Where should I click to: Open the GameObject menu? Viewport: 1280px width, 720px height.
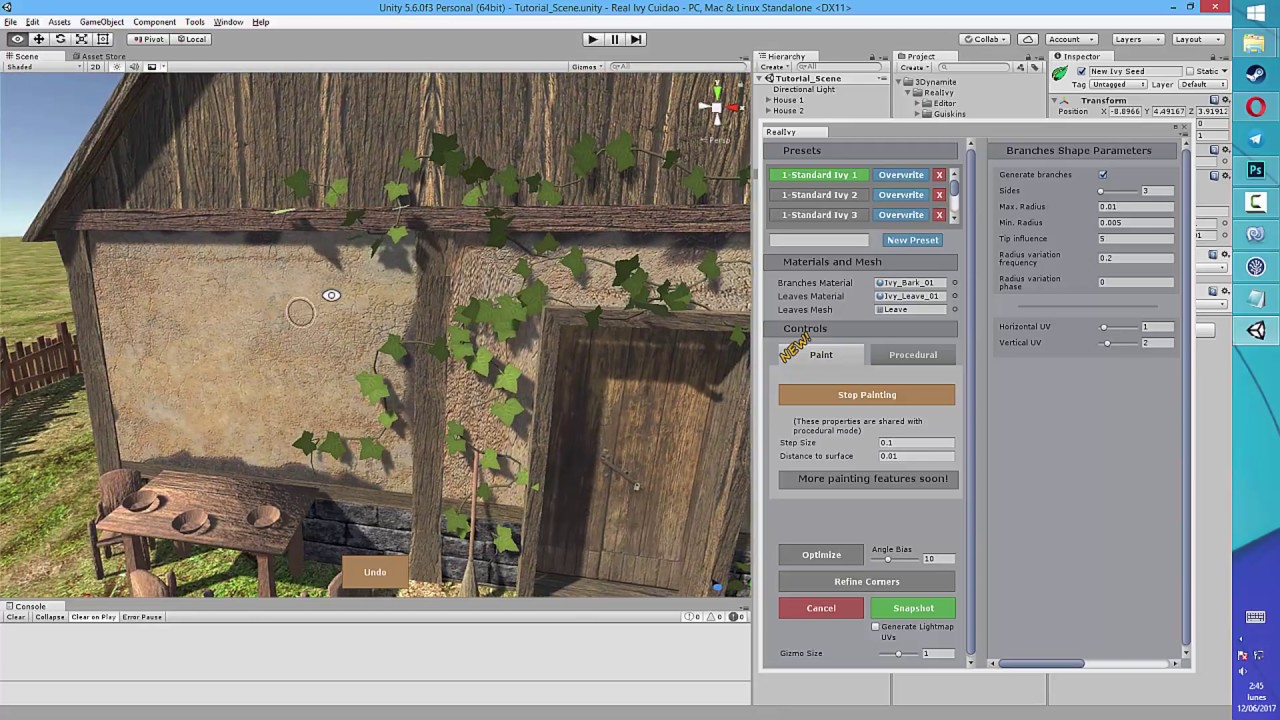pos(102,22)
